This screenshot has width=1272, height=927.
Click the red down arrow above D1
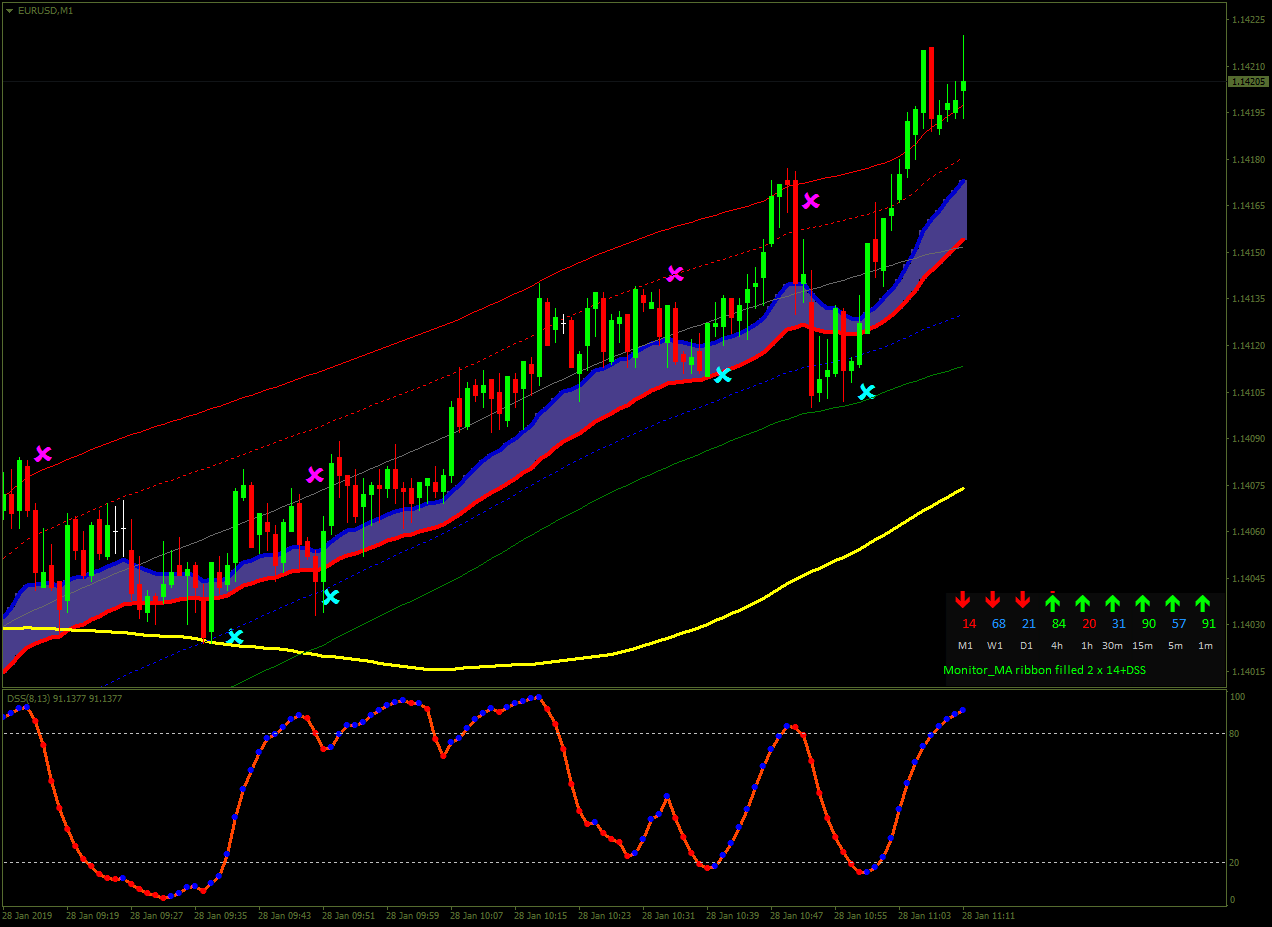pyautogui.click(x=1023, y=601)
